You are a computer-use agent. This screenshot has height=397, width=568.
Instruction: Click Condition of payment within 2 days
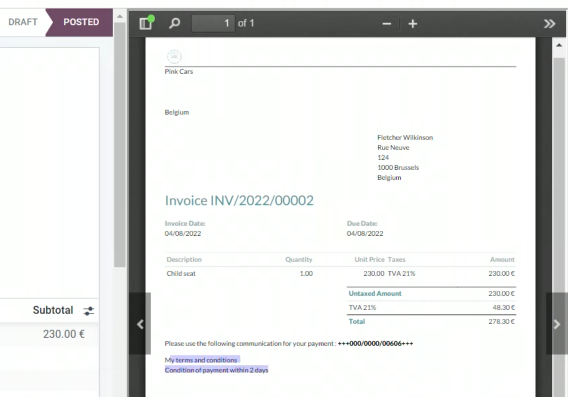(216, 370)
